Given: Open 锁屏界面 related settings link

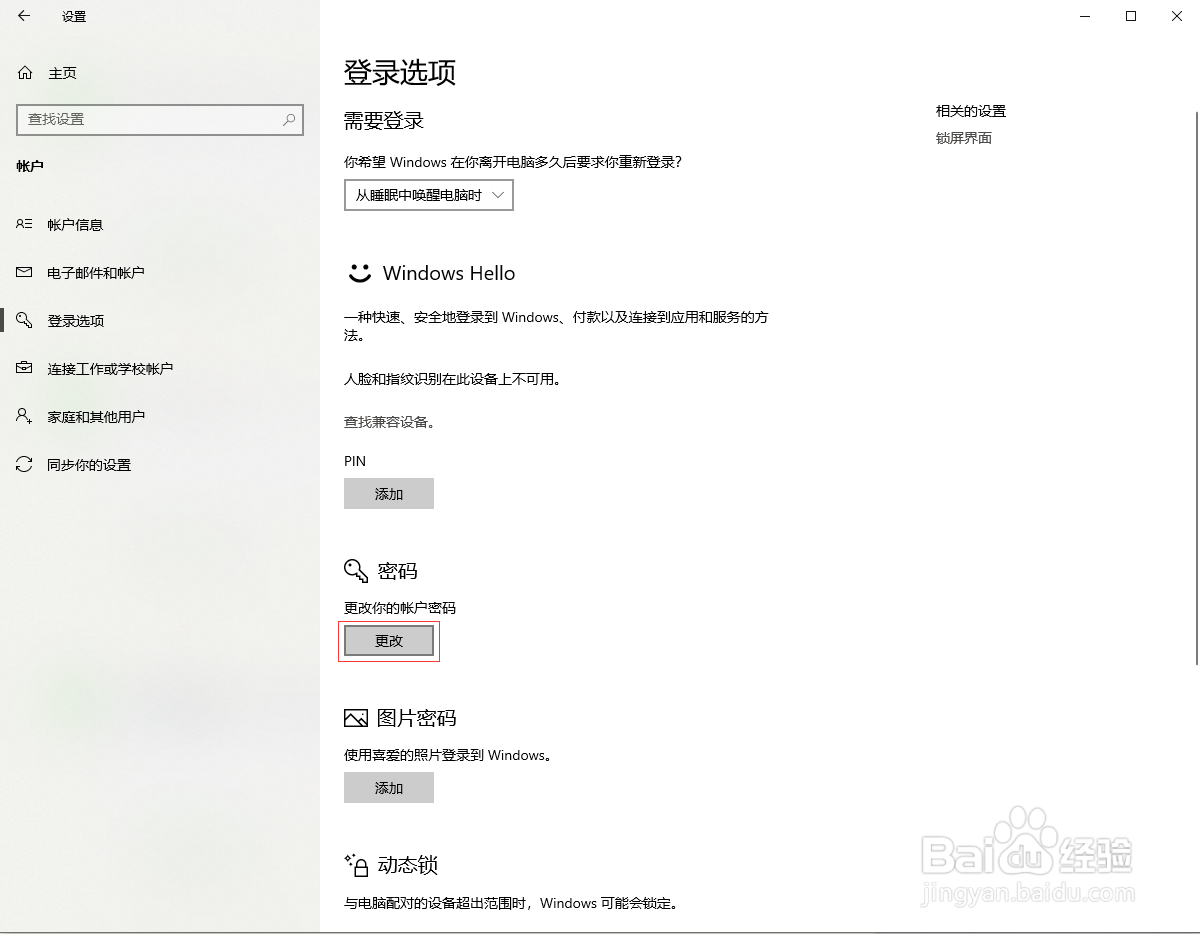Looking at the screenshot, I should pos(963,137).
